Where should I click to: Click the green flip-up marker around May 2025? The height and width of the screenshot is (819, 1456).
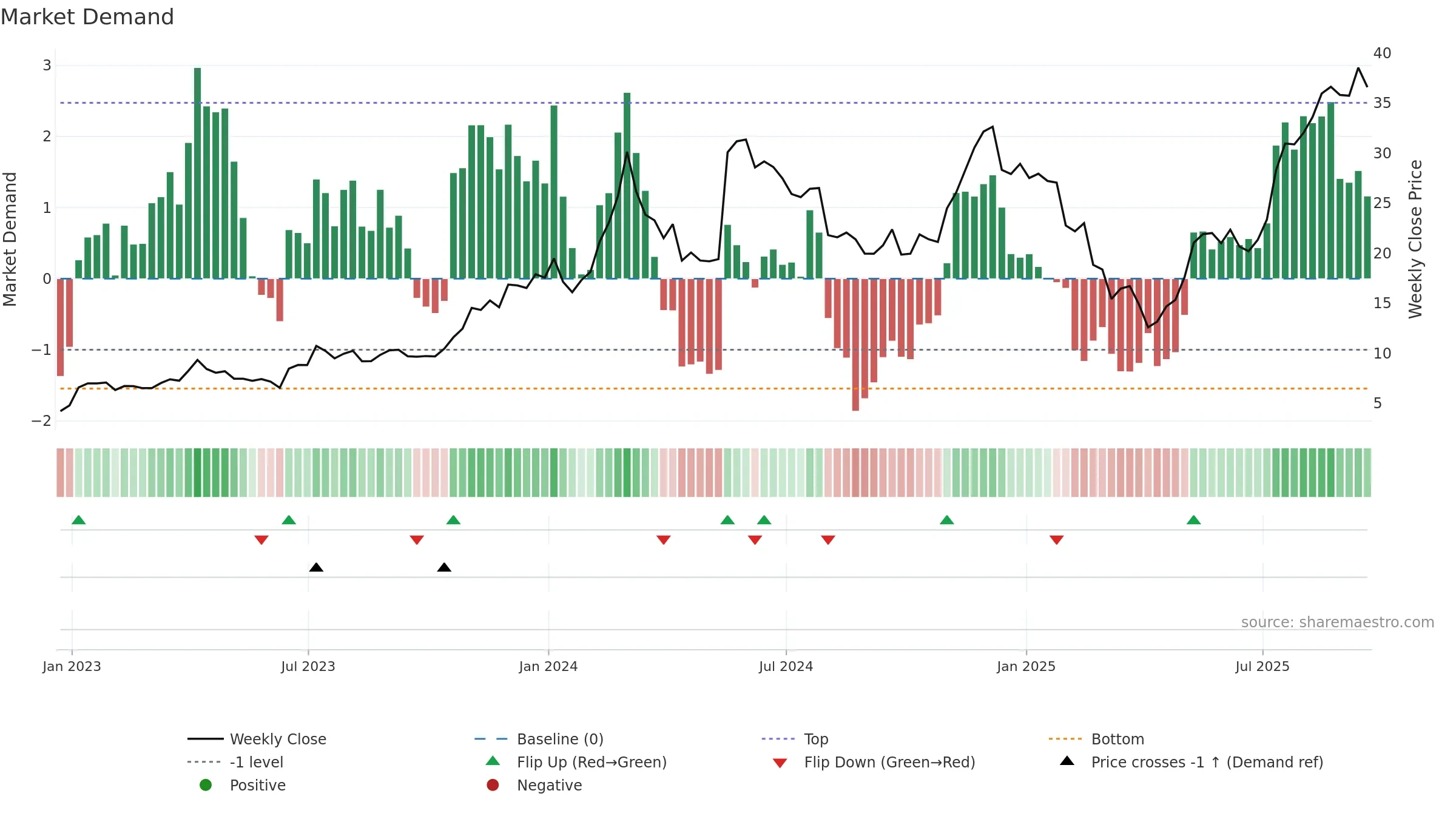(x=1194, y=520)
